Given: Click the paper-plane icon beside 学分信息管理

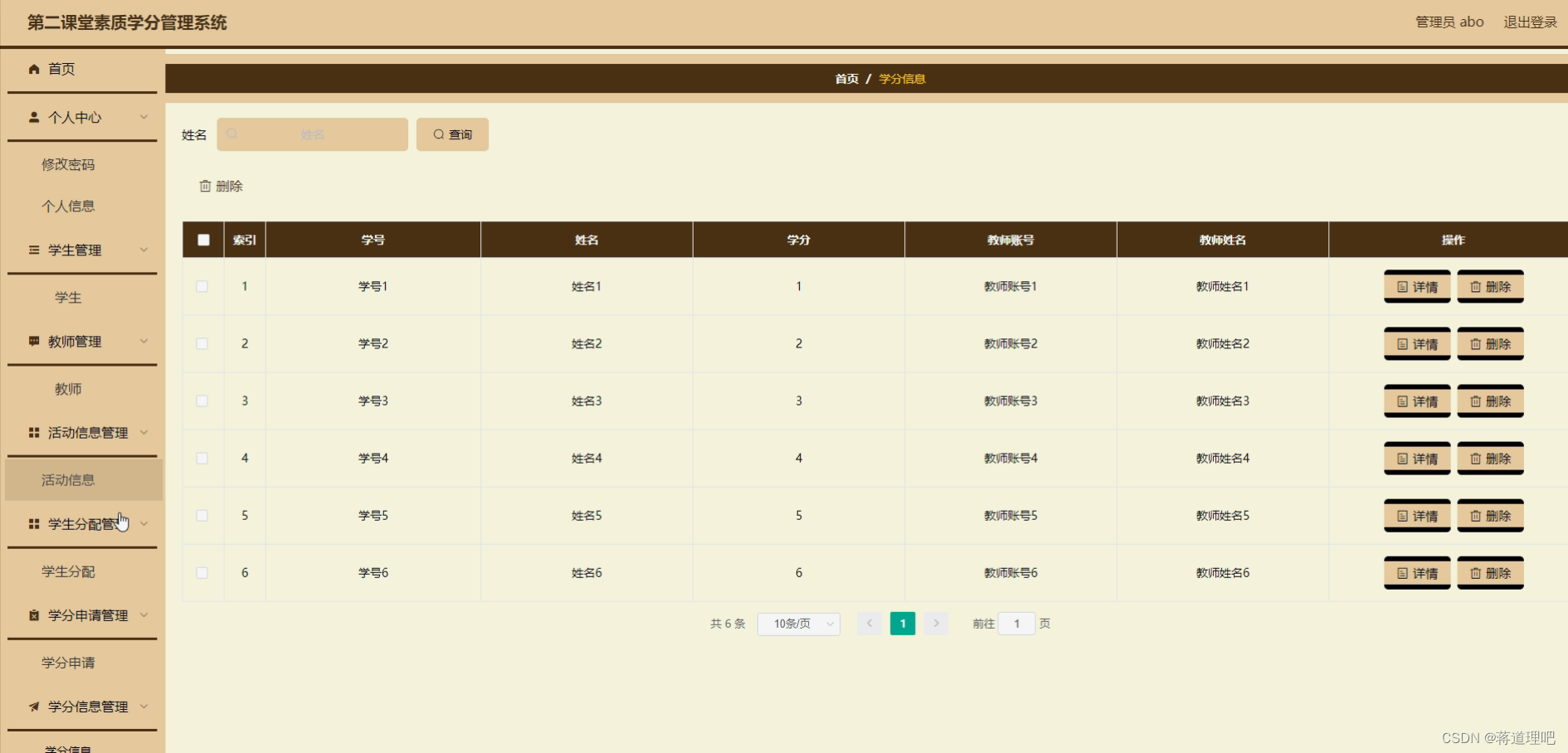Looking at the screenshot, I should (33, 706).
